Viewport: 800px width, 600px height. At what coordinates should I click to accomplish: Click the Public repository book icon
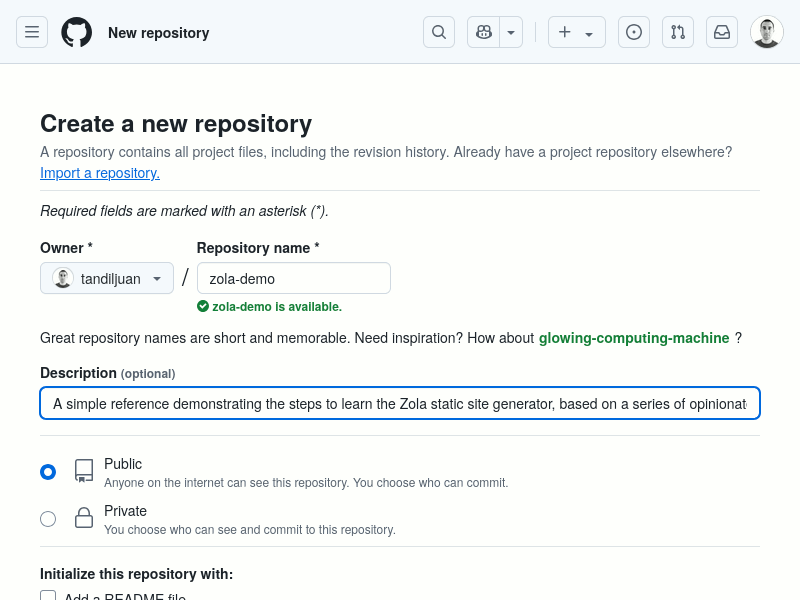pyautogui.click(x=84, y=470)
